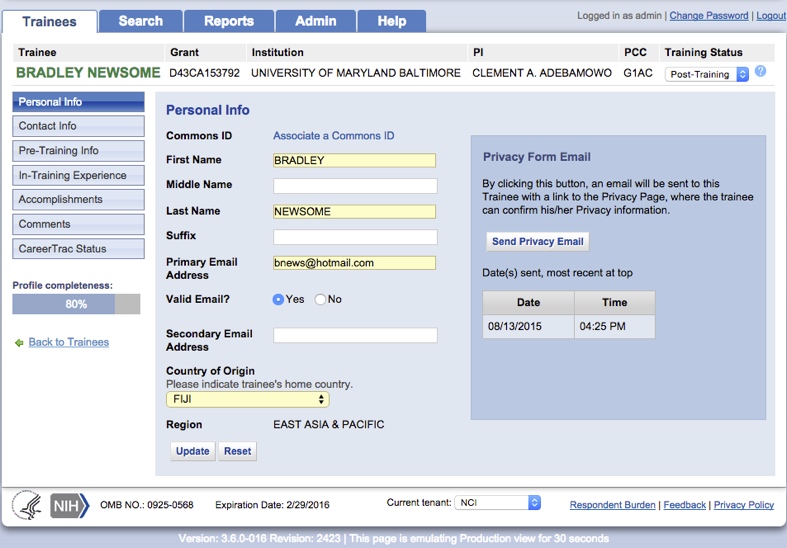Open the Privacy Policy link
Screen dimensions: 787x548
tap(744, 505)
